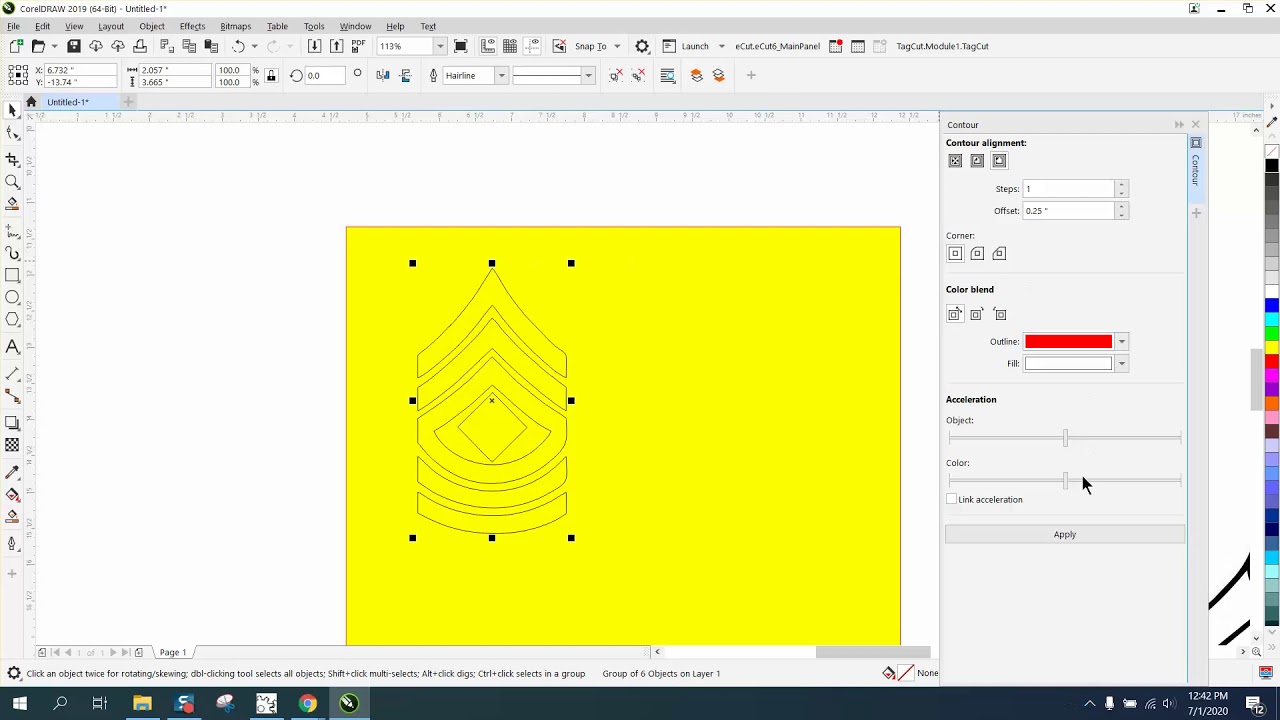Expand the contour Outline color dropdown
The width and height of the screenshot is (1280, 720).
pos(1121,342)
